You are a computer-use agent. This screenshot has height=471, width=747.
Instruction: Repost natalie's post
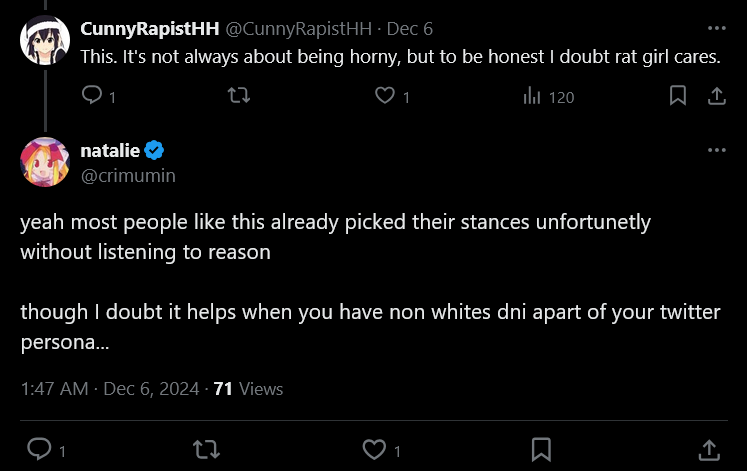[x=206, y=449]
